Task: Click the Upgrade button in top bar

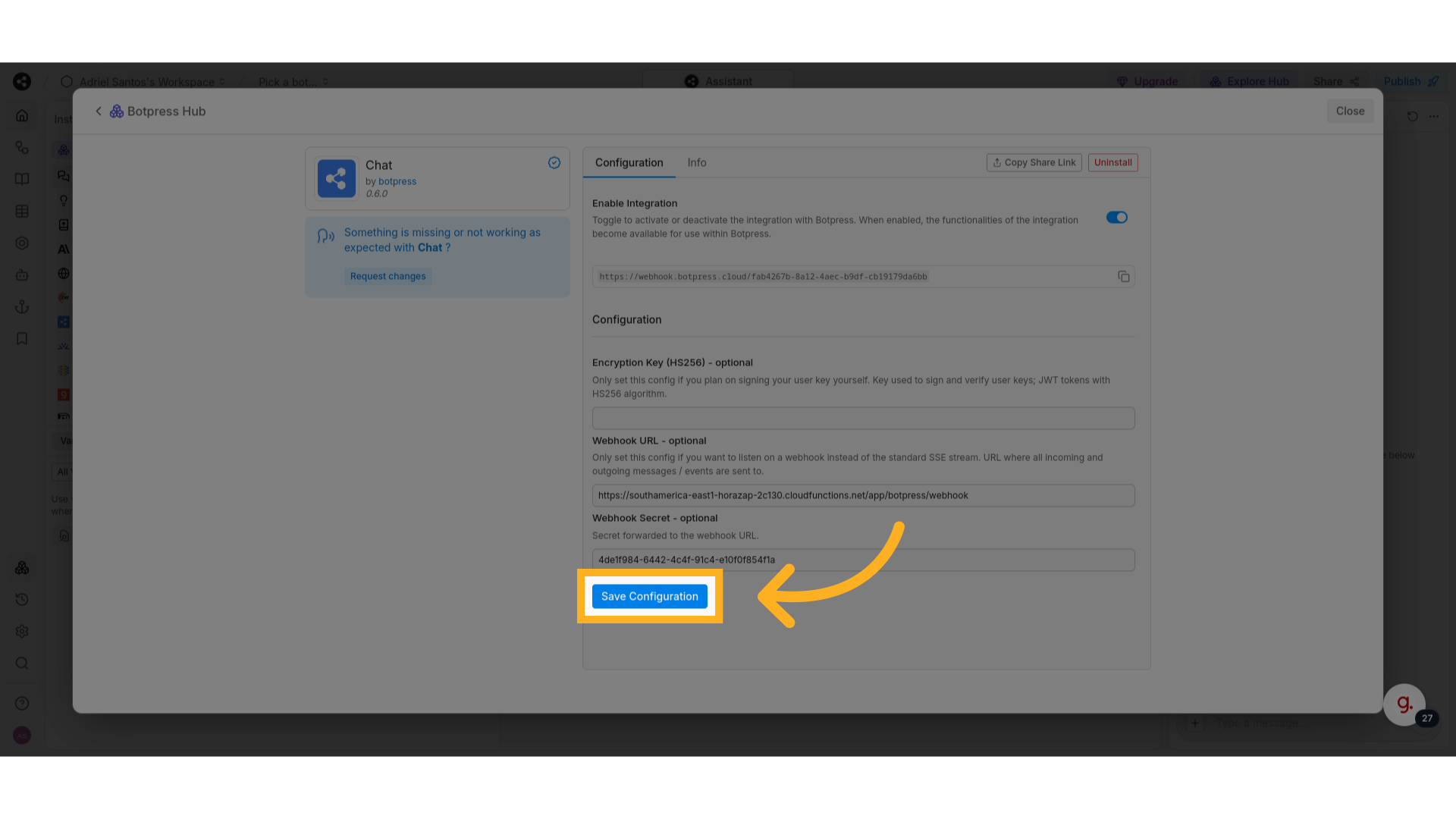Action: point(1147,81)
